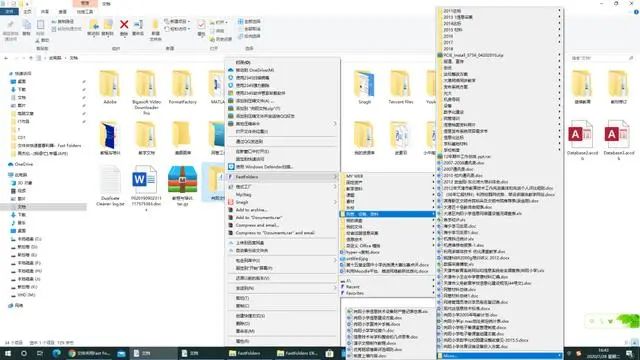Choose Favorites in FastFolders submenu

click(388, 293)
